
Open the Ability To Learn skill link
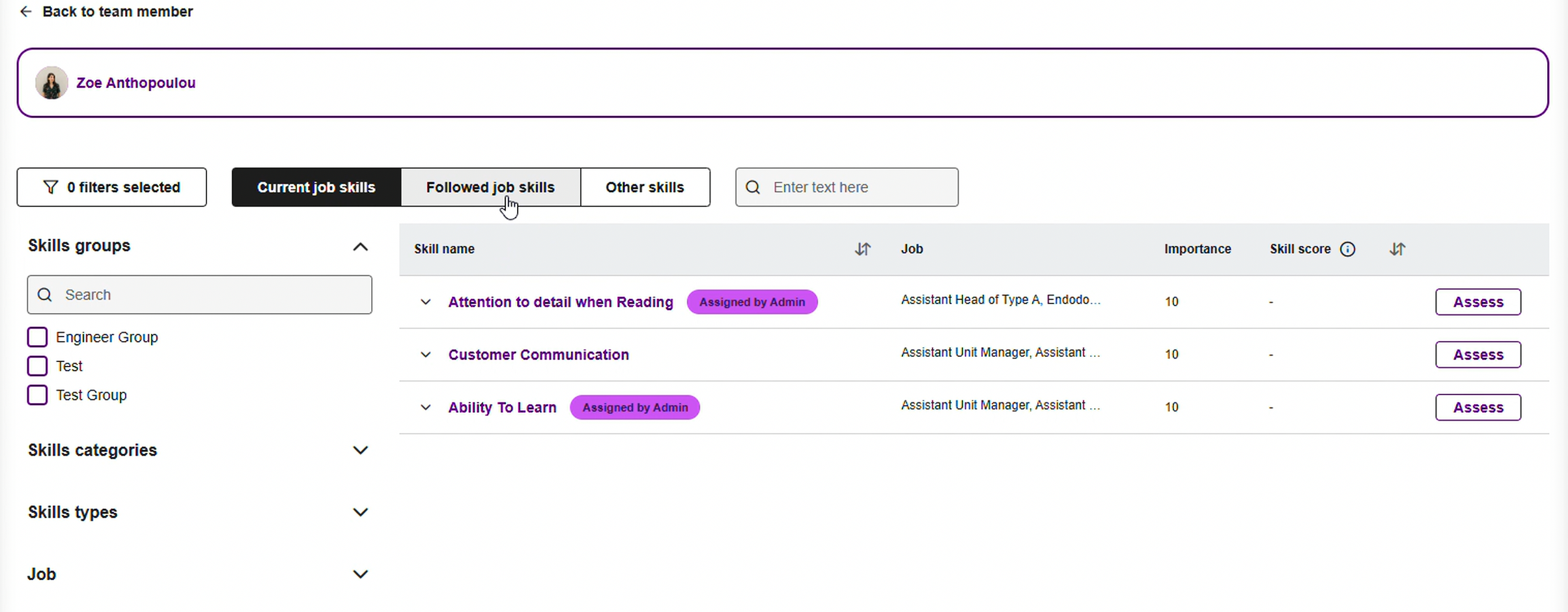pos(502,408)
